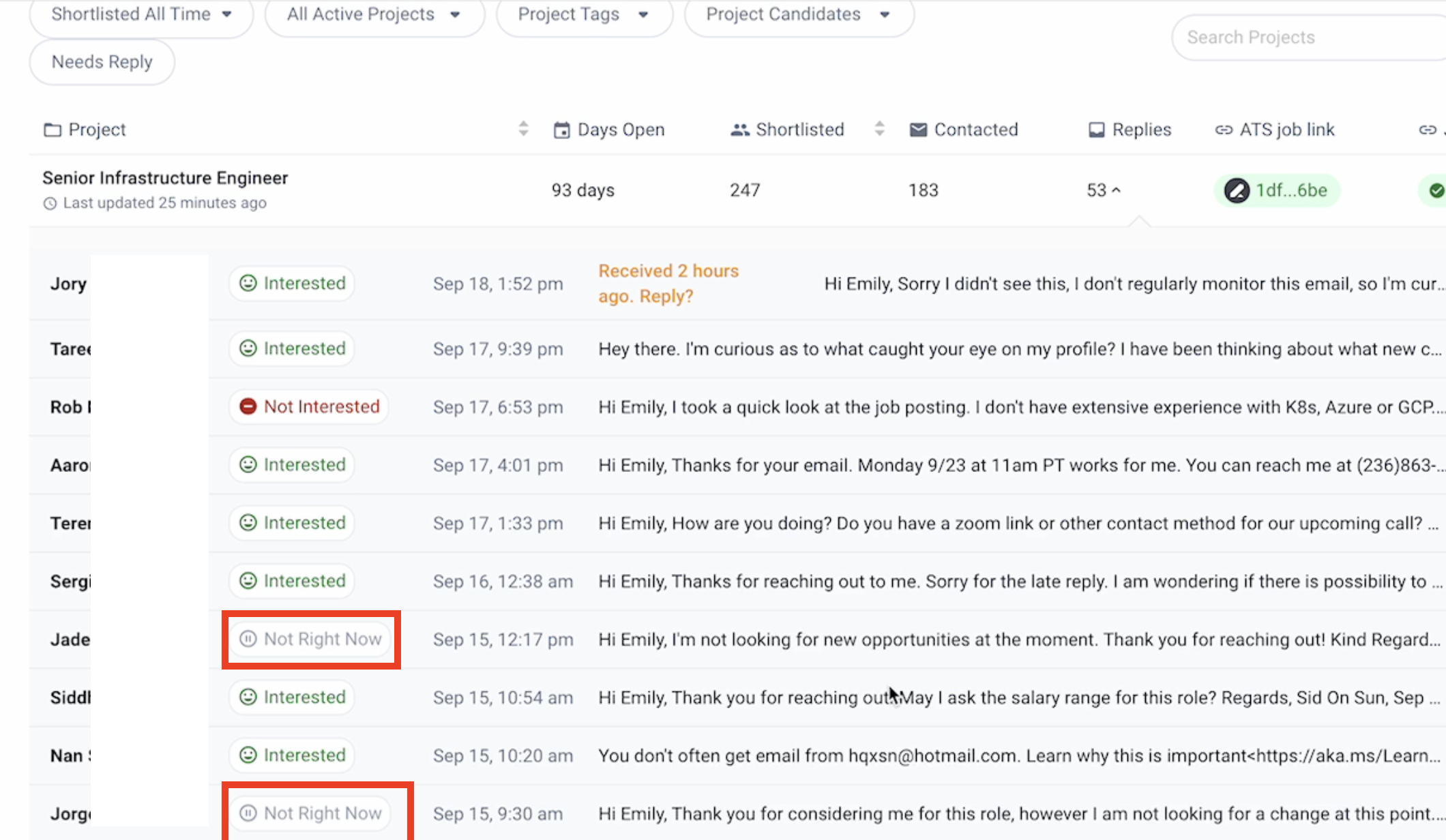Click the Project folder icon
Viewport: 1446px width, 840px height.
point(53,130)
